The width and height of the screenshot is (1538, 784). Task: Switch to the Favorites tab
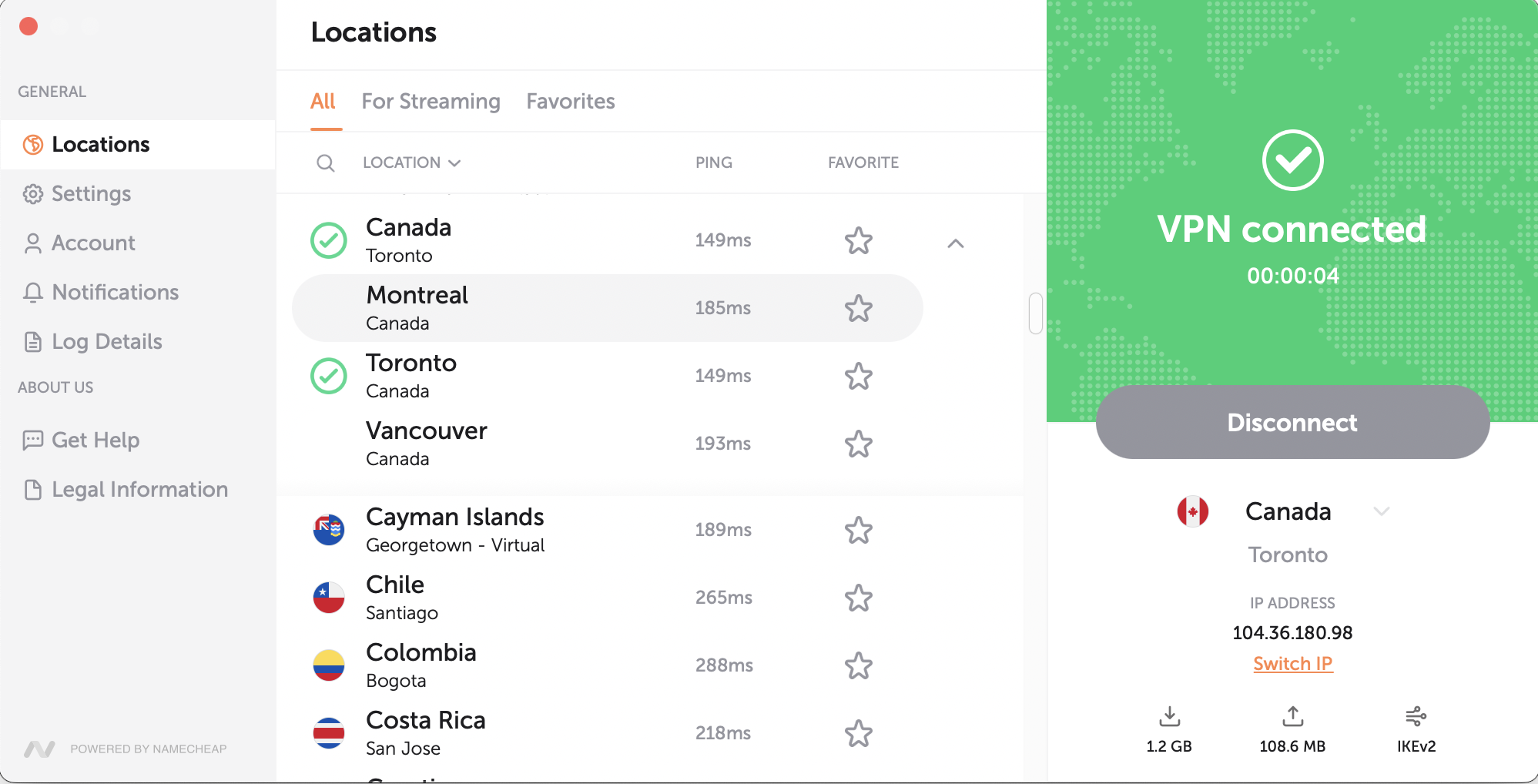(x=571, y=102)
